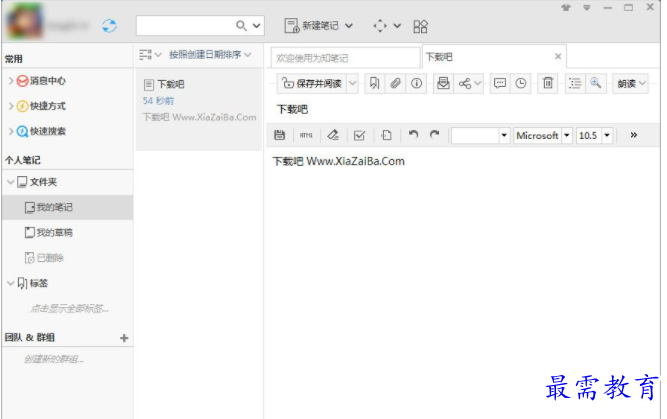Viewport: 667px width, 419px height.
Task: Click the comment speech bubble icon
Action: click(500, 83)
